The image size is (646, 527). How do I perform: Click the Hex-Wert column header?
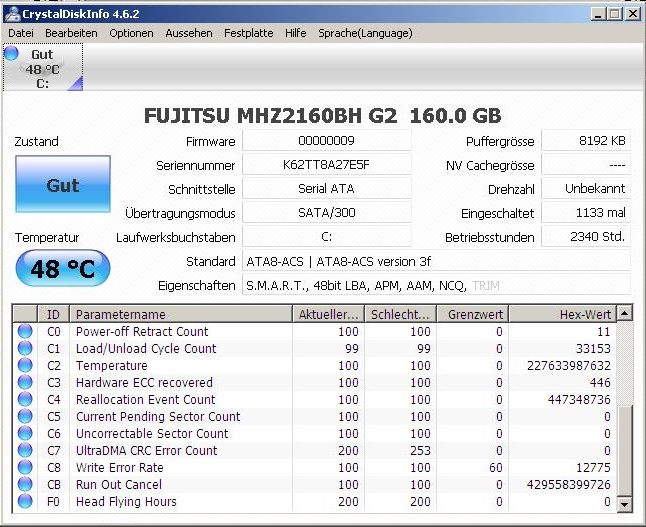pyautogui.click(x=563, y=314)
